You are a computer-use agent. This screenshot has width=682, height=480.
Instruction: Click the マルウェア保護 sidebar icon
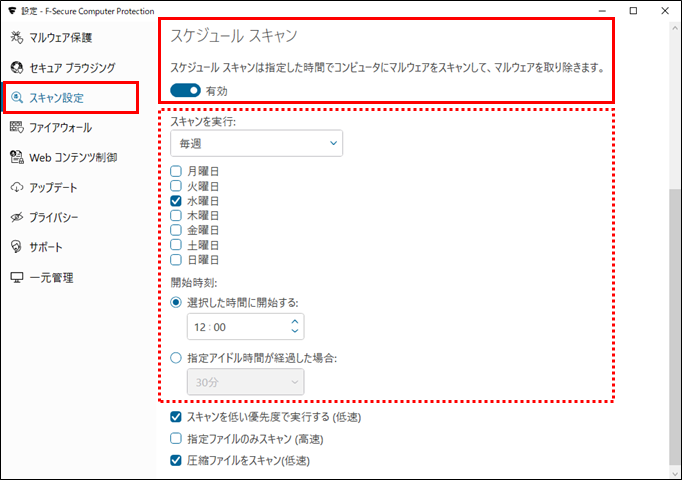click(x=17, y=37)
